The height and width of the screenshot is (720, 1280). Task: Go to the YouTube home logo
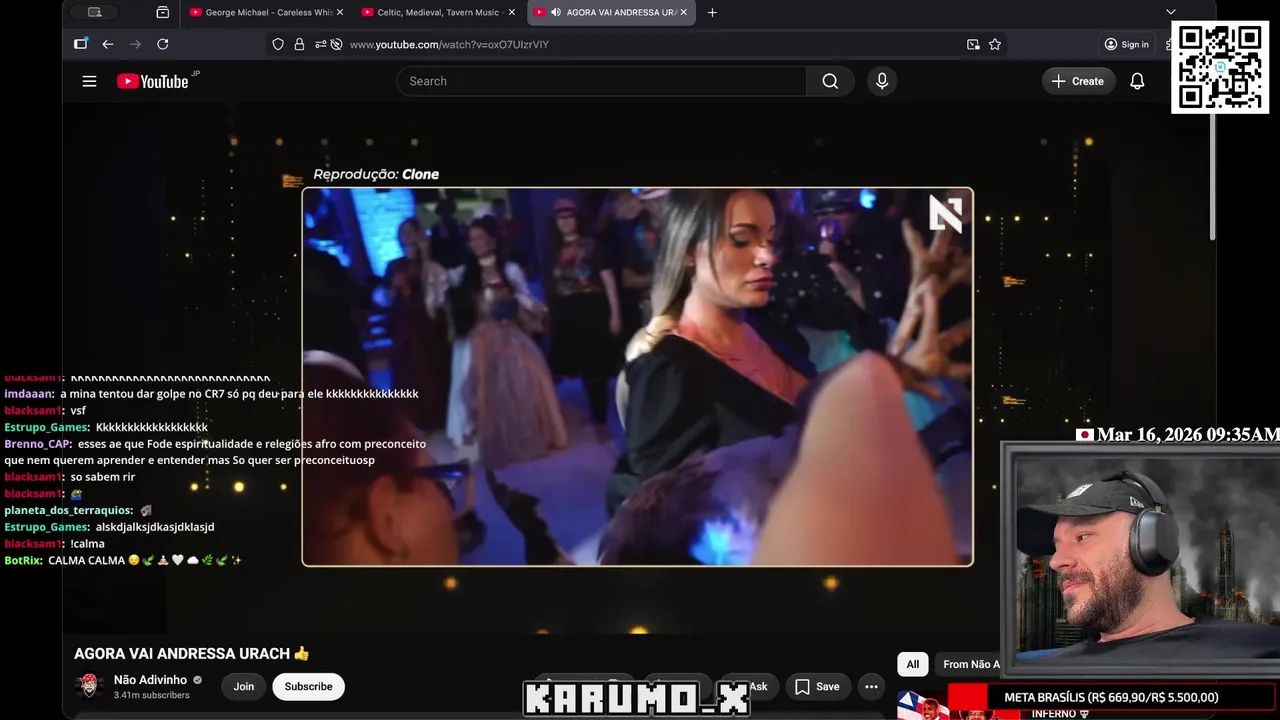click(153, 81)
